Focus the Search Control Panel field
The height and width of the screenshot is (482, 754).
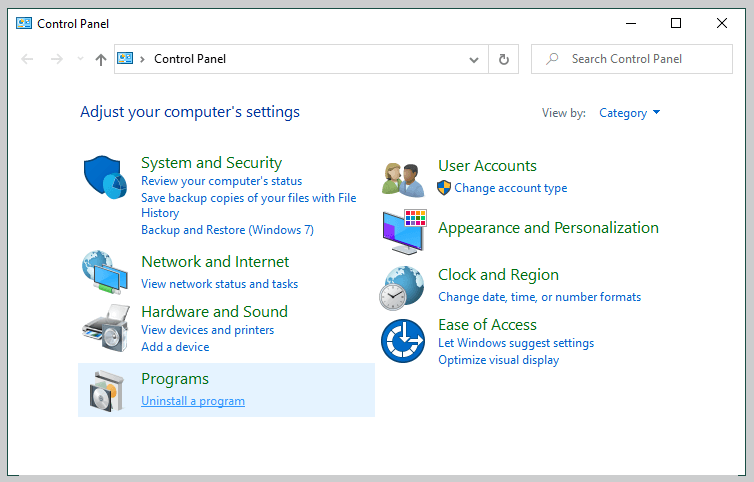point(631,59)
